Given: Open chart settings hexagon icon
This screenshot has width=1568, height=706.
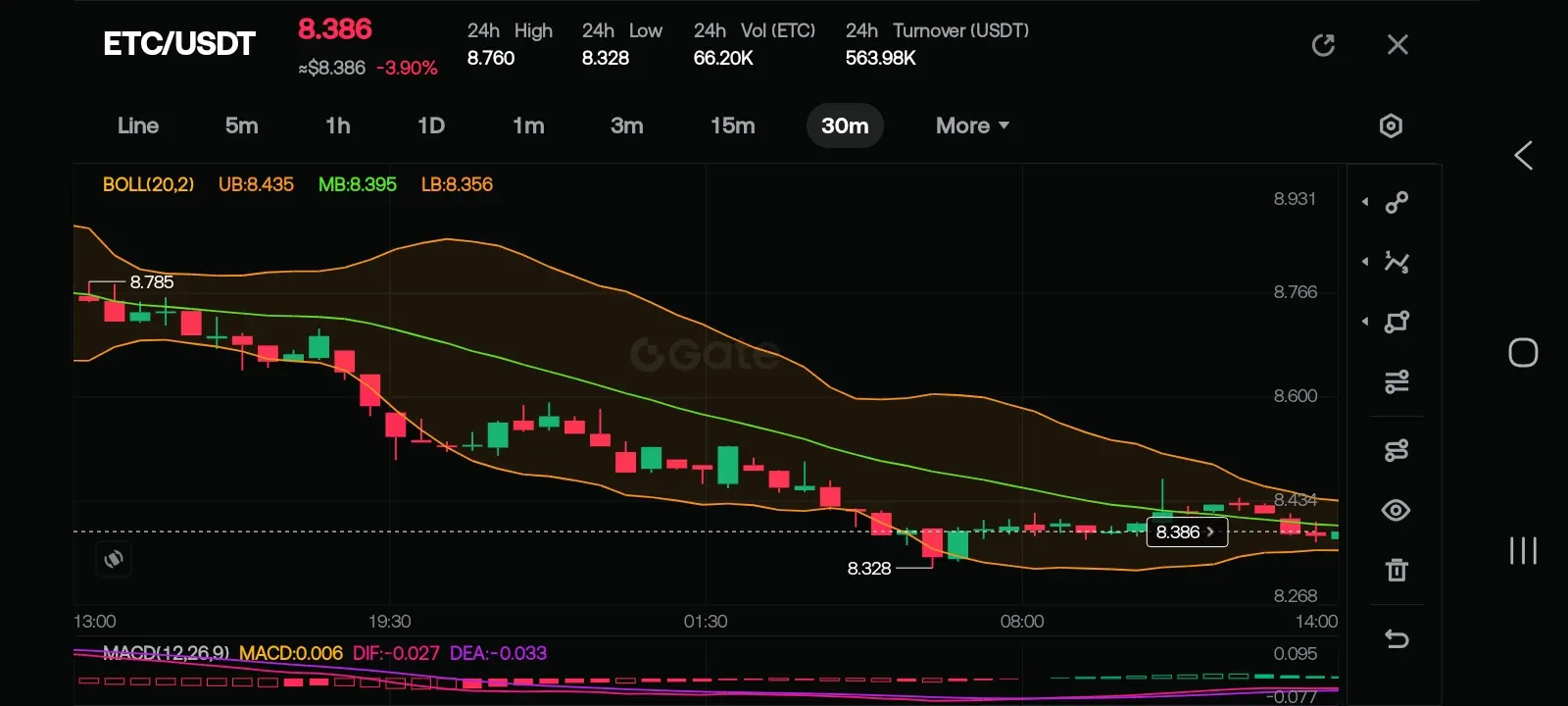Looking at the screenshot, I should coord(1391,126).
